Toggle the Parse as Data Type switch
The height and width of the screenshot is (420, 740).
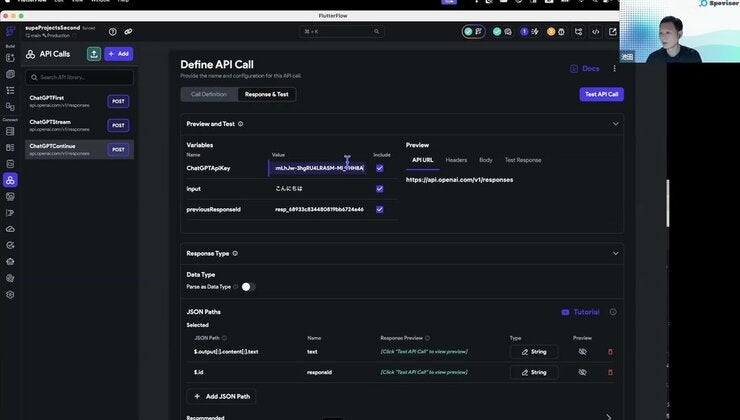point(248,287)
